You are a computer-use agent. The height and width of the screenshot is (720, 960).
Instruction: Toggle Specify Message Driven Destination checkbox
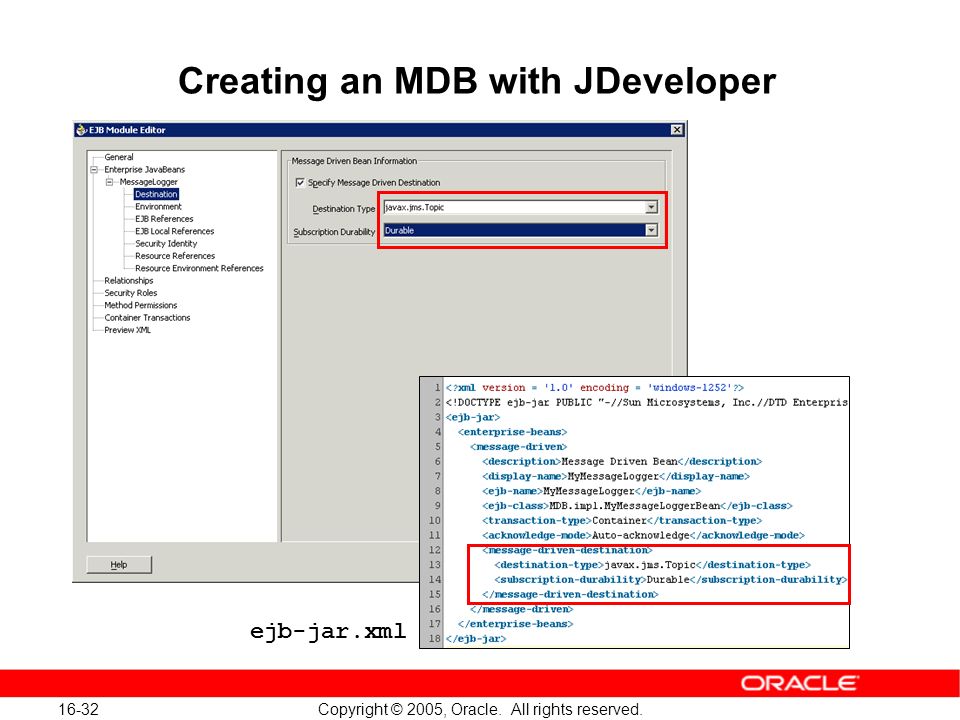300,182
